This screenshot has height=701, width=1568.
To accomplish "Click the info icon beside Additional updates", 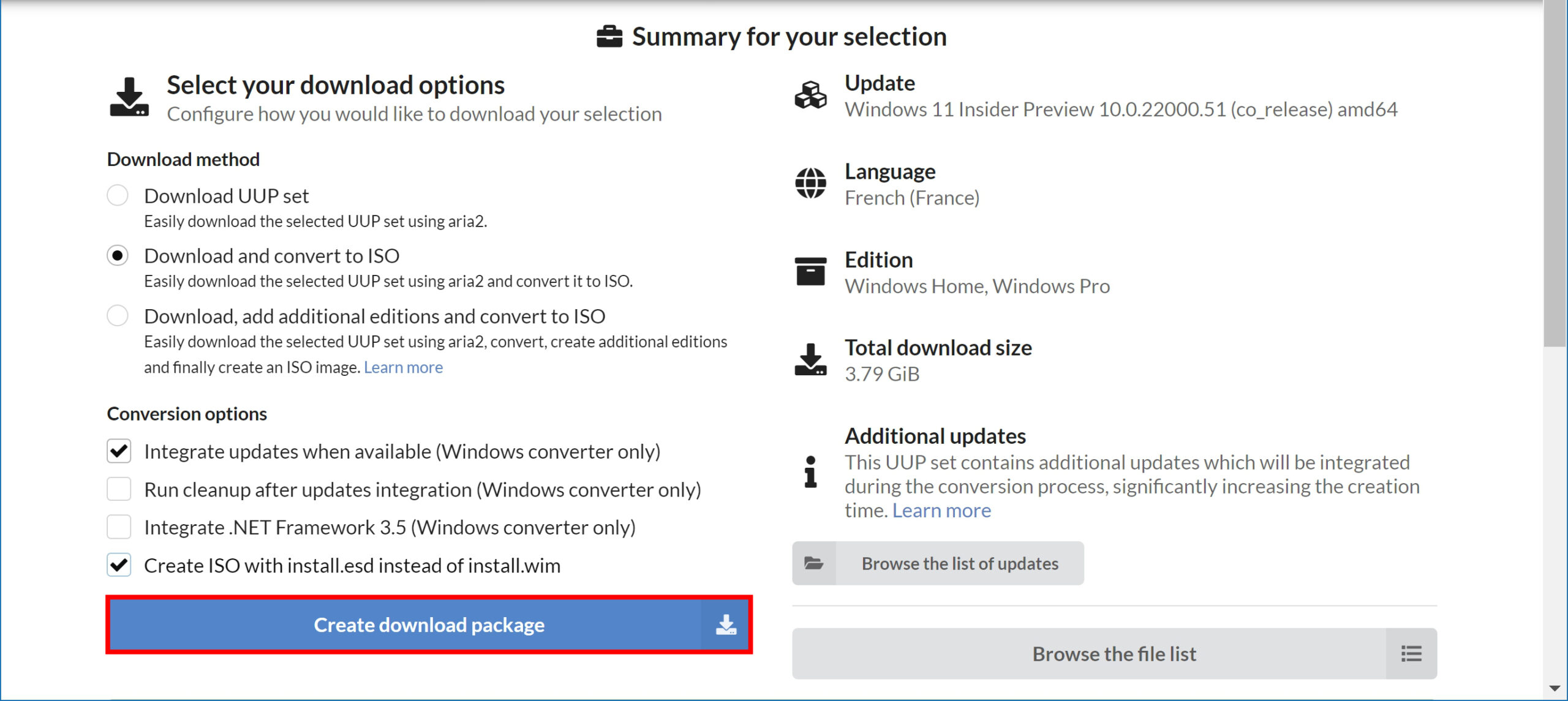I will (810, 472).
